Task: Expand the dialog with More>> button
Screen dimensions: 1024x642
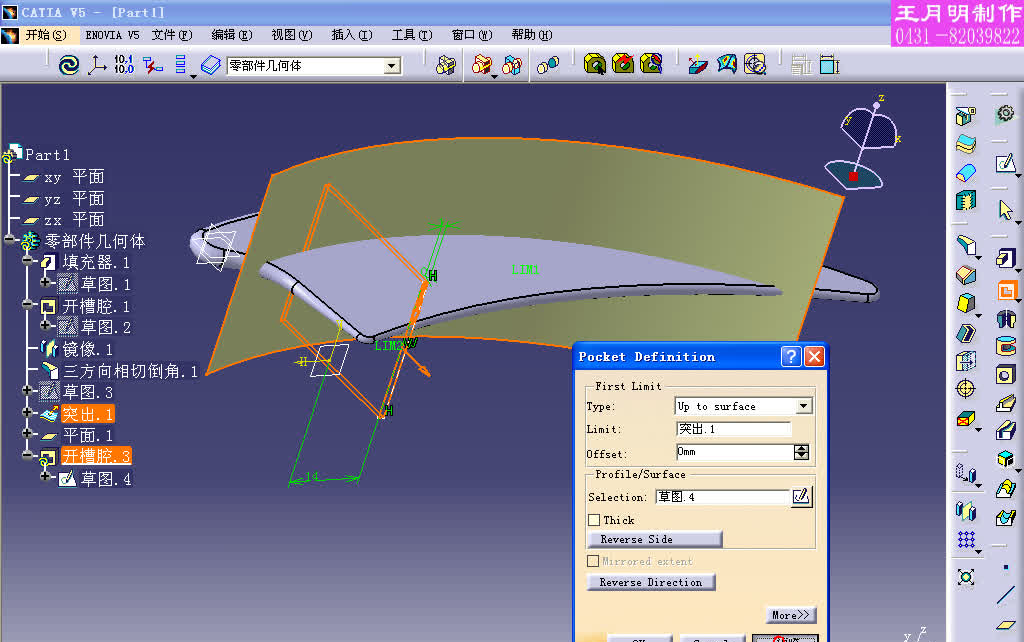Action: point(791,615)
